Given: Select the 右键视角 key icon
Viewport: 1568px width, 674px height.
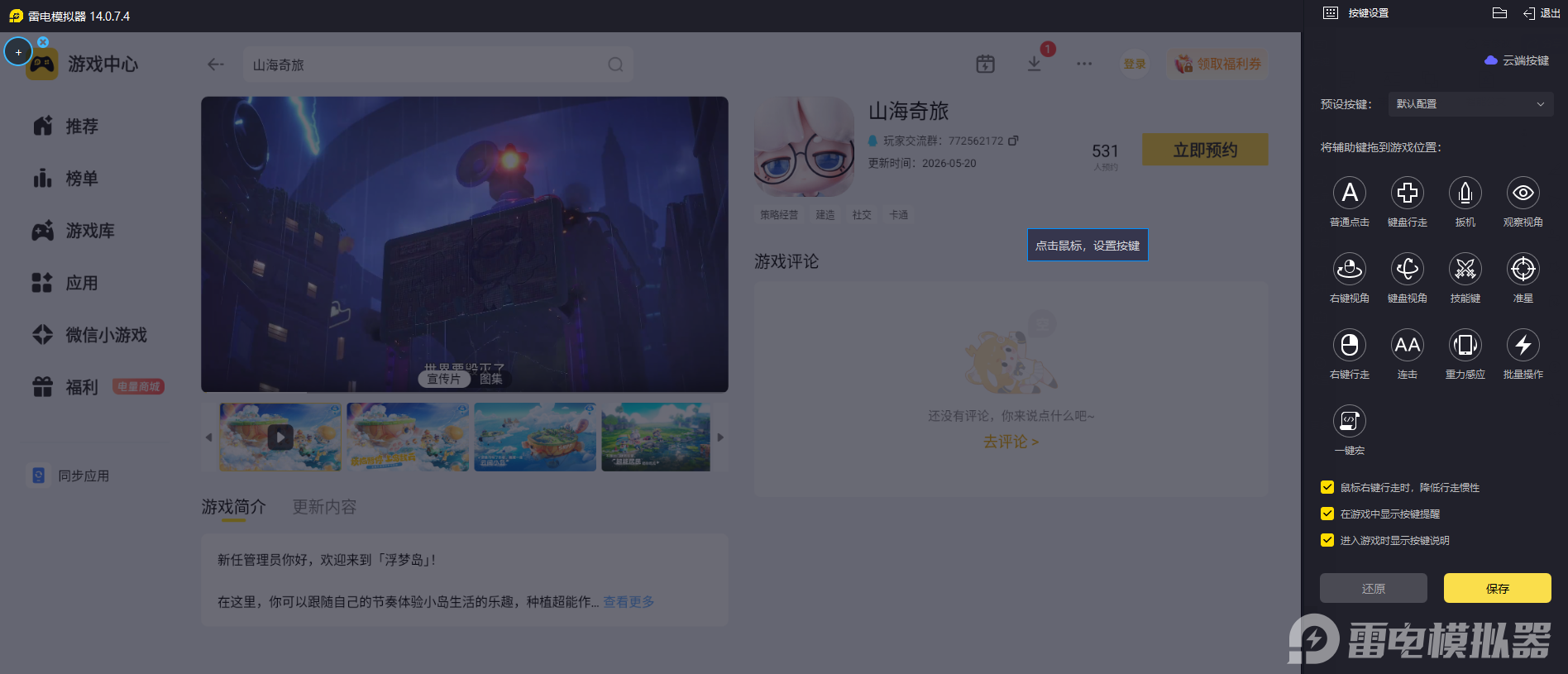Looking at the screenshot, I should tap(1350, 269).
